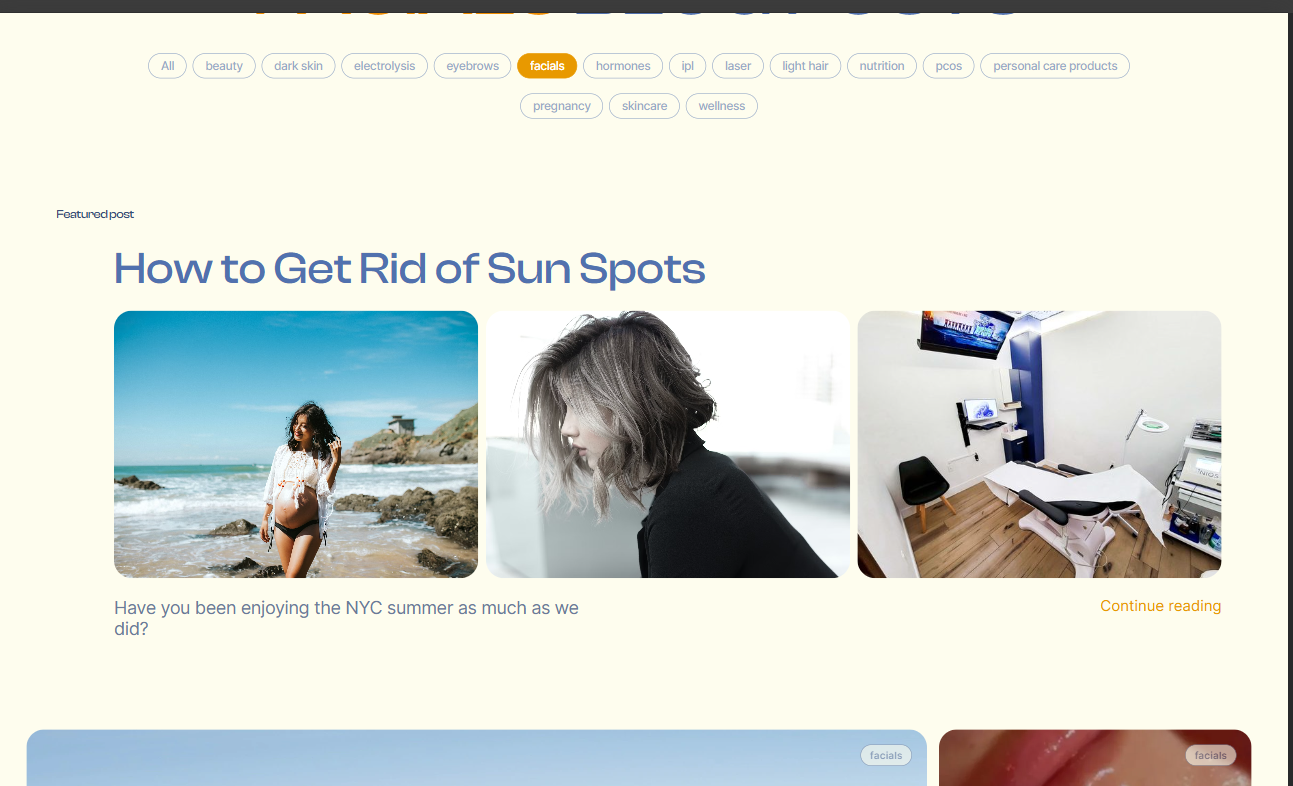Select the laser category

click(x=738, y=66)
